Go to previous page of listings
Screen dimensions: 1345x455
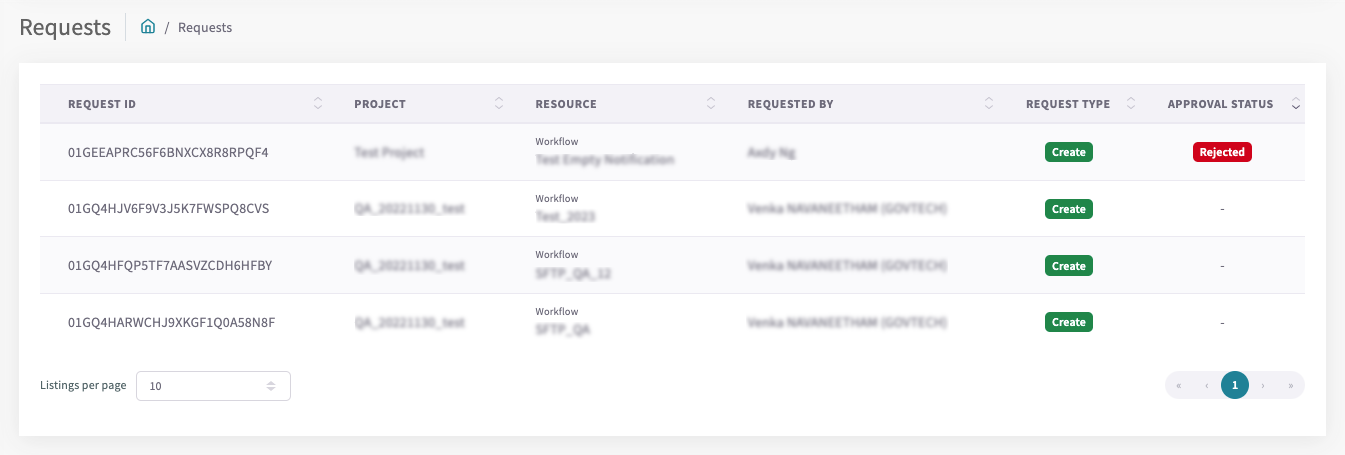click(1207, 385)
